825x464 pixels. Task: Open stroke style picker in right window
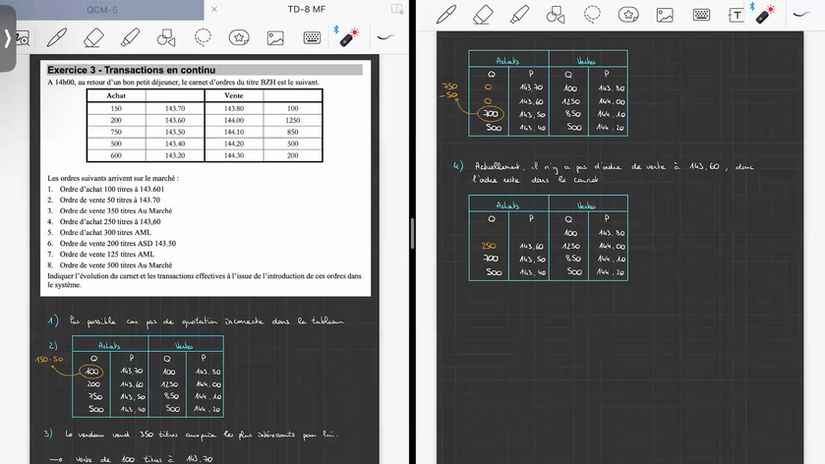coord(801,15)
